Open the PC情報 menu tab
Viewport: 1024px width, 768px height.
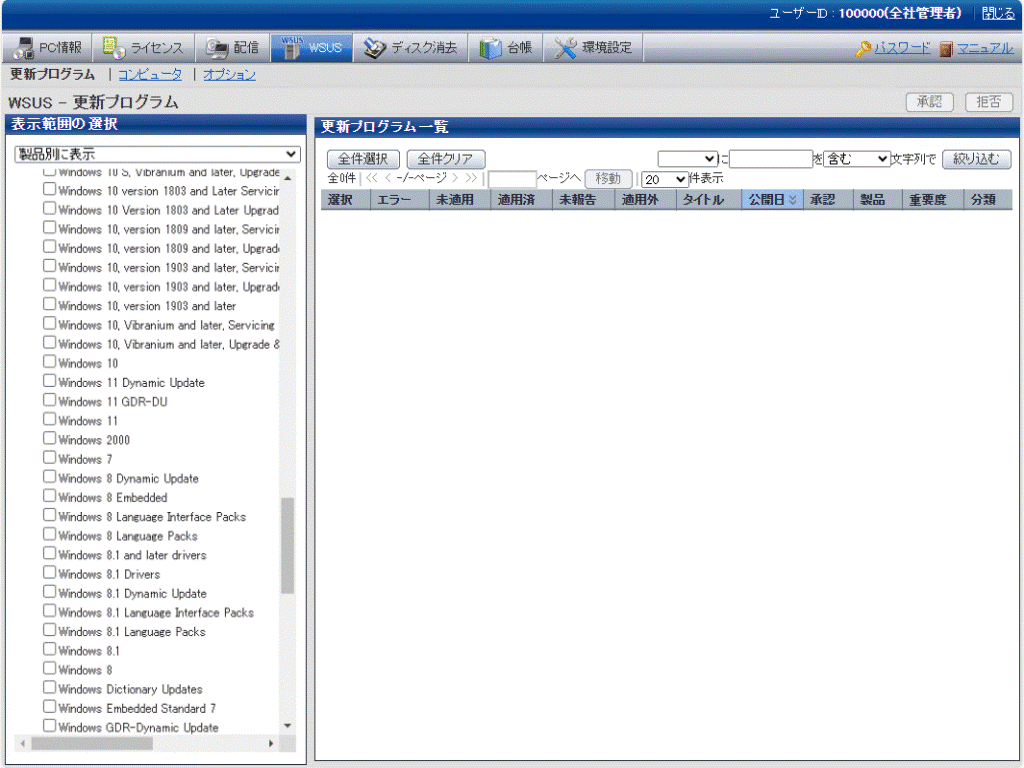48,48
